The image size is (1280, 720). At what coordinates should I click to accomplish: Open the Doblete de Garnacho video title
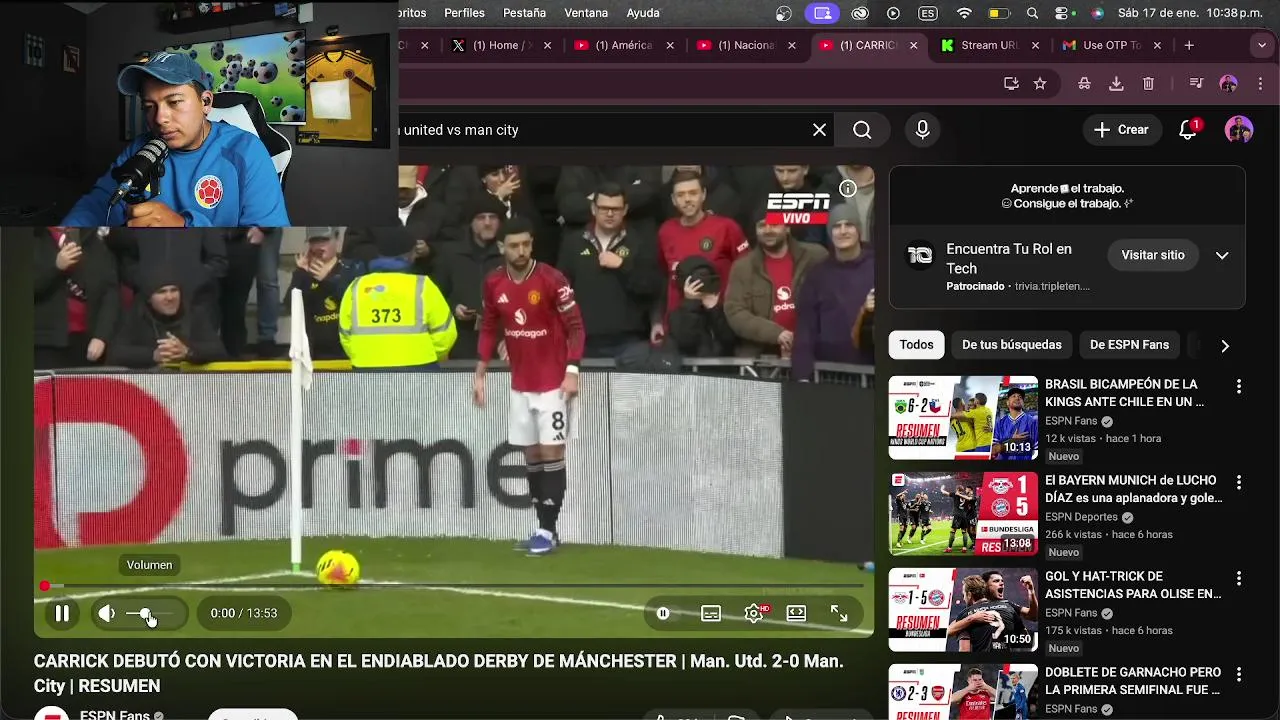point(1133,681)
